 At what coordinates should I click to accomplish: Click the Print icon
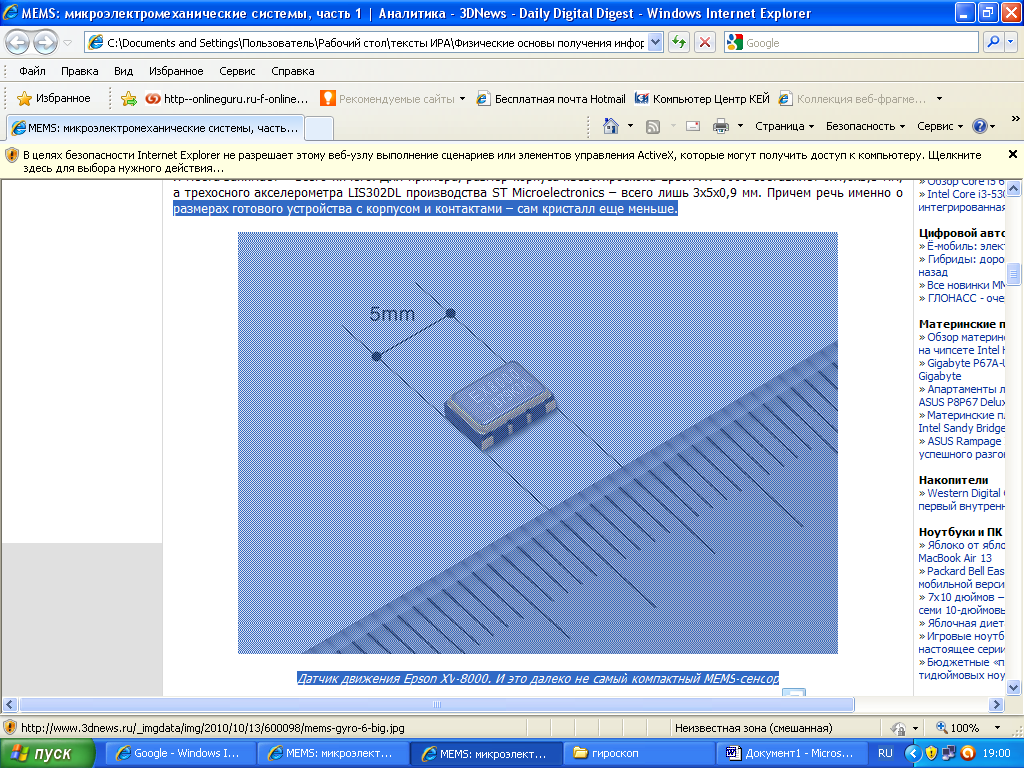coord(721,126)
